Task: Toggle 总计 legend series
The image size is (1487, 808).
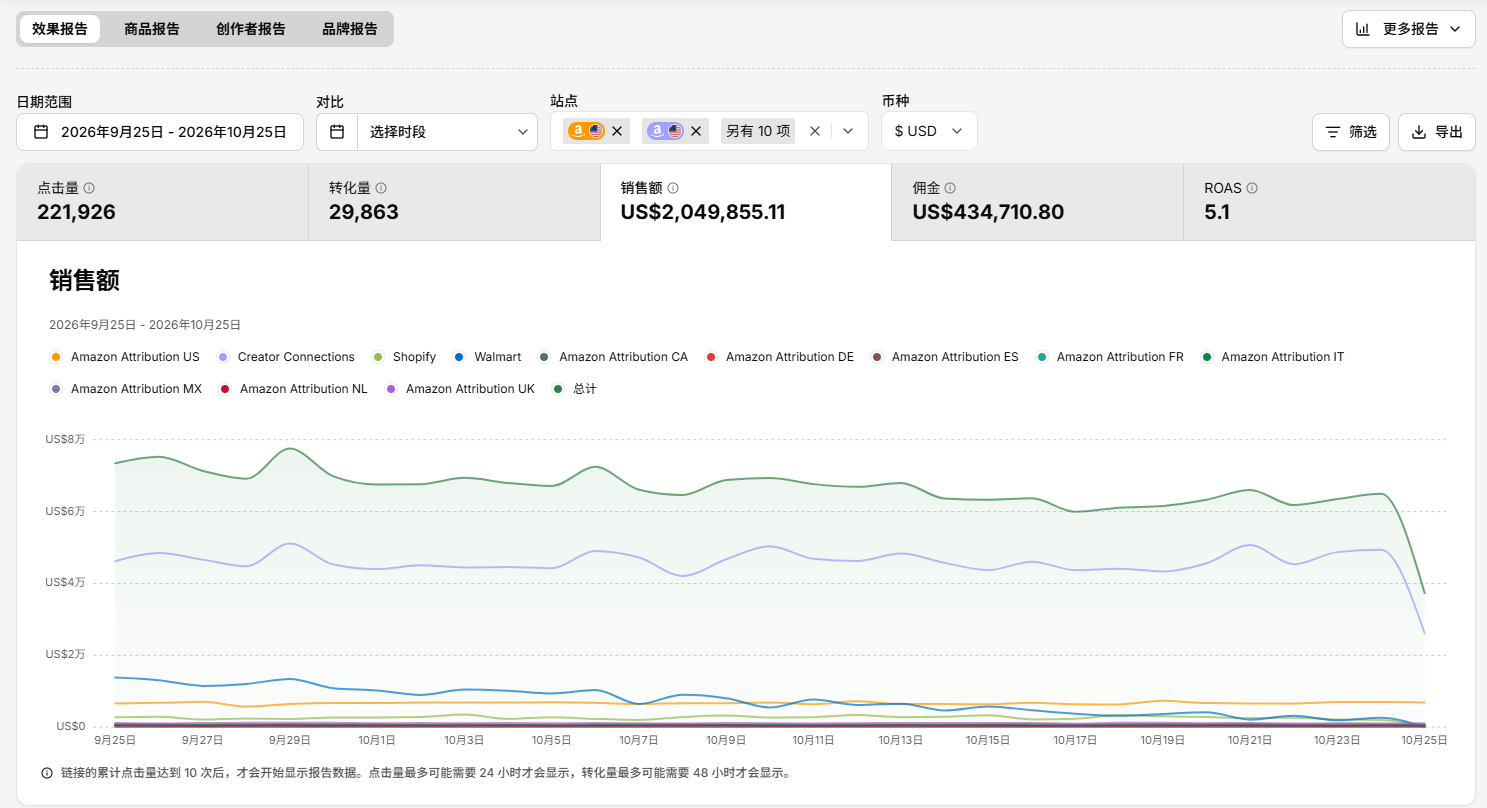Action: [x=575, y=389]
